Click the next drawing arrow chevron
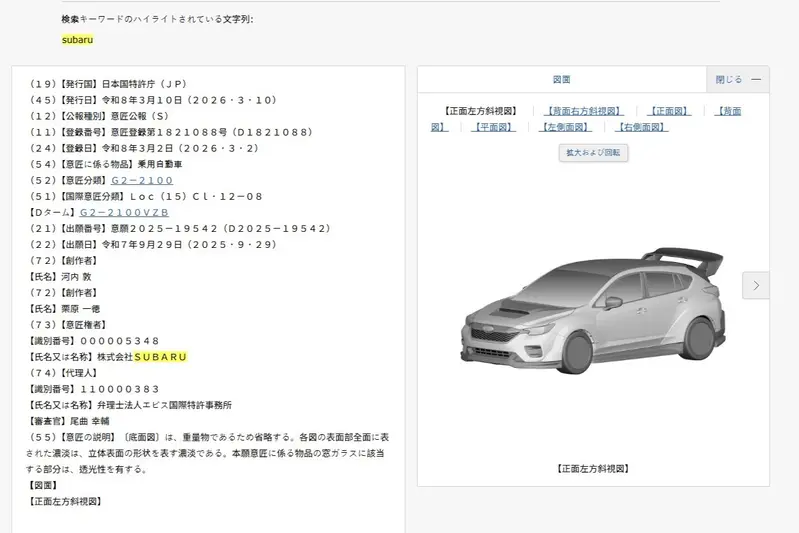This screenshot has width=799, height=533. (x=755, y=285)
